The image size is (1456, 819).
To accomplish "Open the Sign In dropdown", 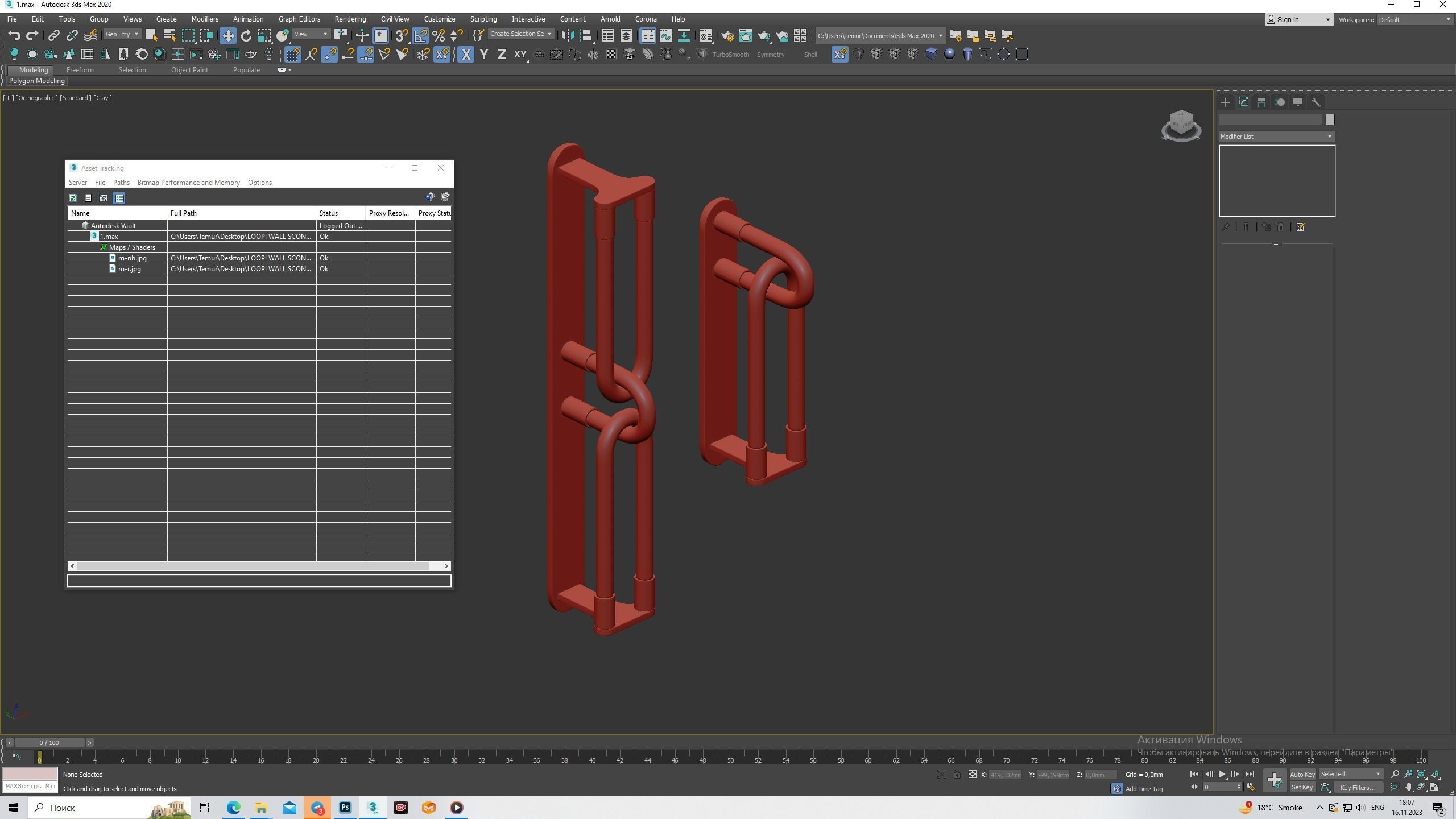I will (1298, 20).
